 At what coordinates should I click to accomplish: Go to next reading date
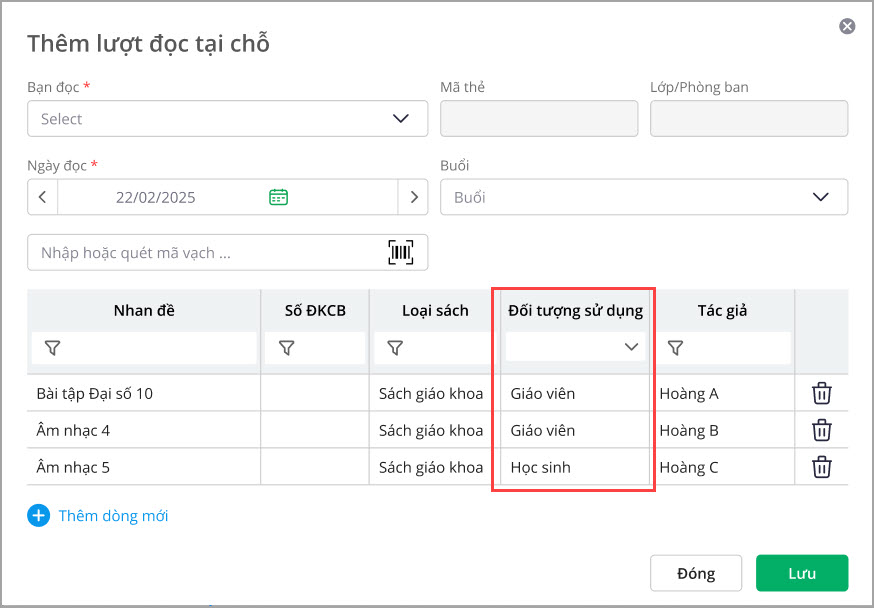413,197
